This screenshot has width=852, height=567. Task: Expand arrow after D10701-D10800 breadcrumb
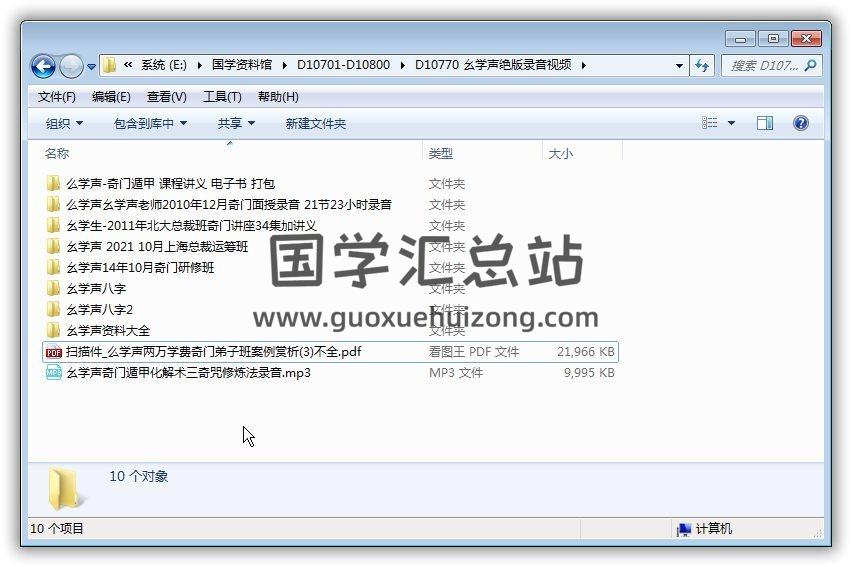click(403, 66)
